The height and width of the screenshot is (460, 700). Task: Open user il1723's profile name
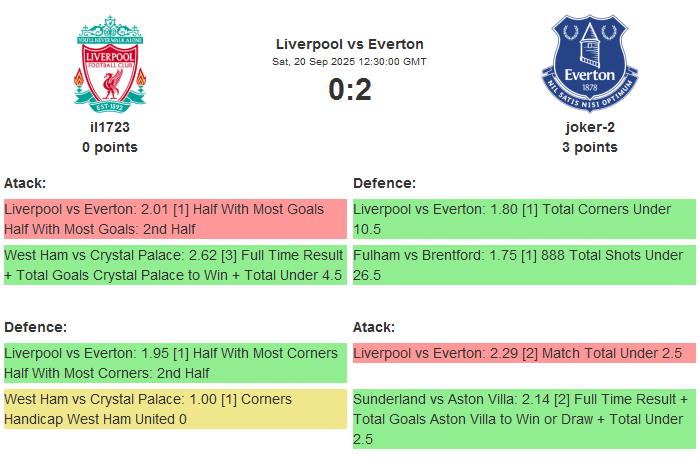click(x=110, y=127)
